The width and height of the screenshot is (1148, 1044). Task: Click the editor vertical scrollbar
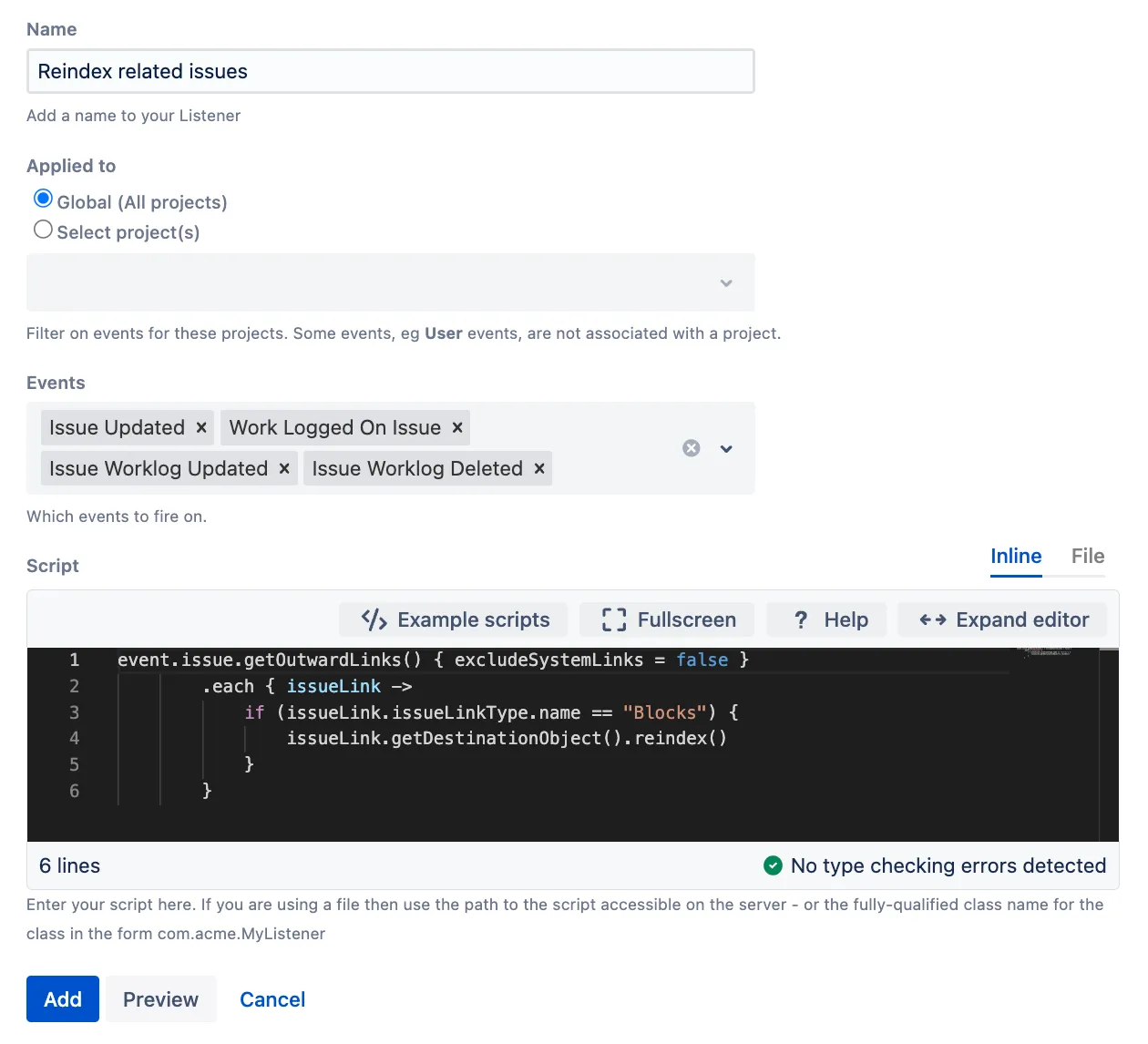1109,744
